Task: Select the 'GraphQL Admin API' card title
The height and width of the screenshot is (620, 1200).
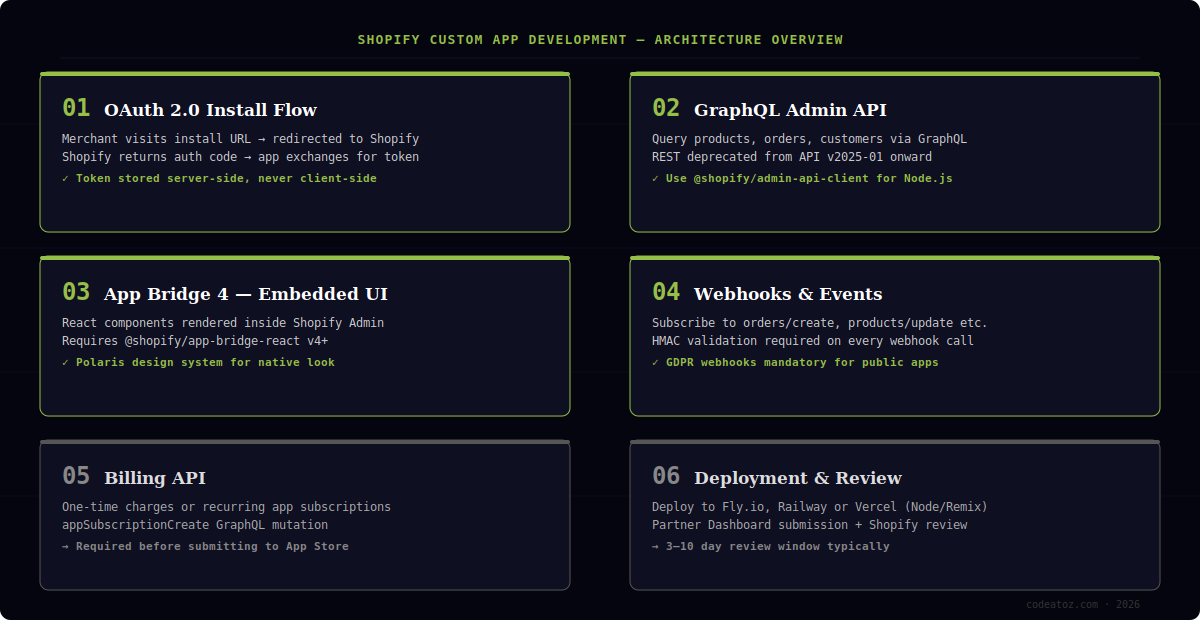Action: 790,110
